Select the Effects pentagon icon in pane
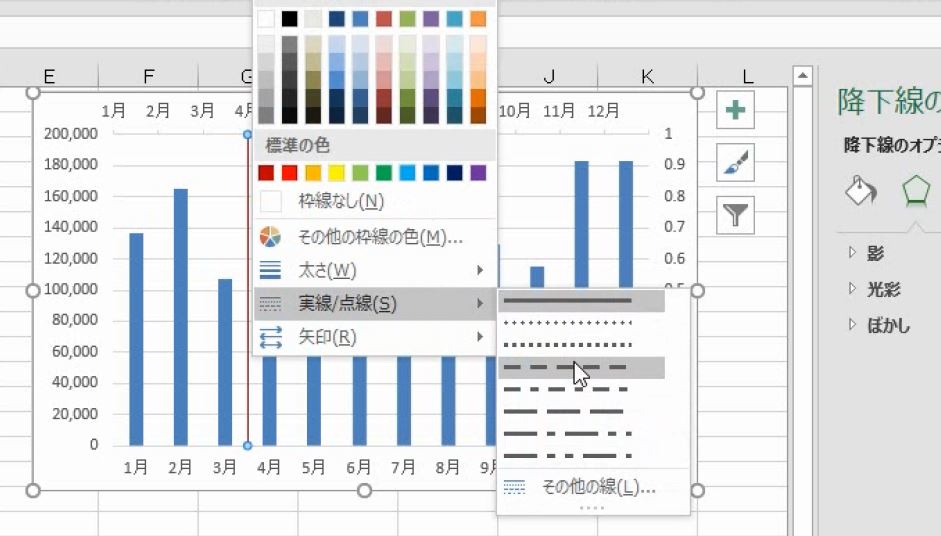Image resolution: width=941 pixels, height=536 pixels. [916, 191]
